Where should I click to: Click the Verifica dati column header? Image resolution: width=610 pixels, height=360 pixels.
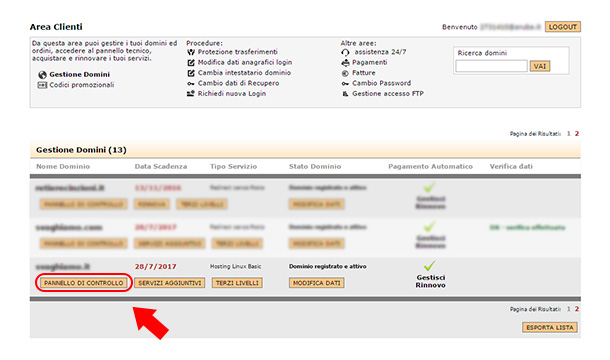[511, 167]
